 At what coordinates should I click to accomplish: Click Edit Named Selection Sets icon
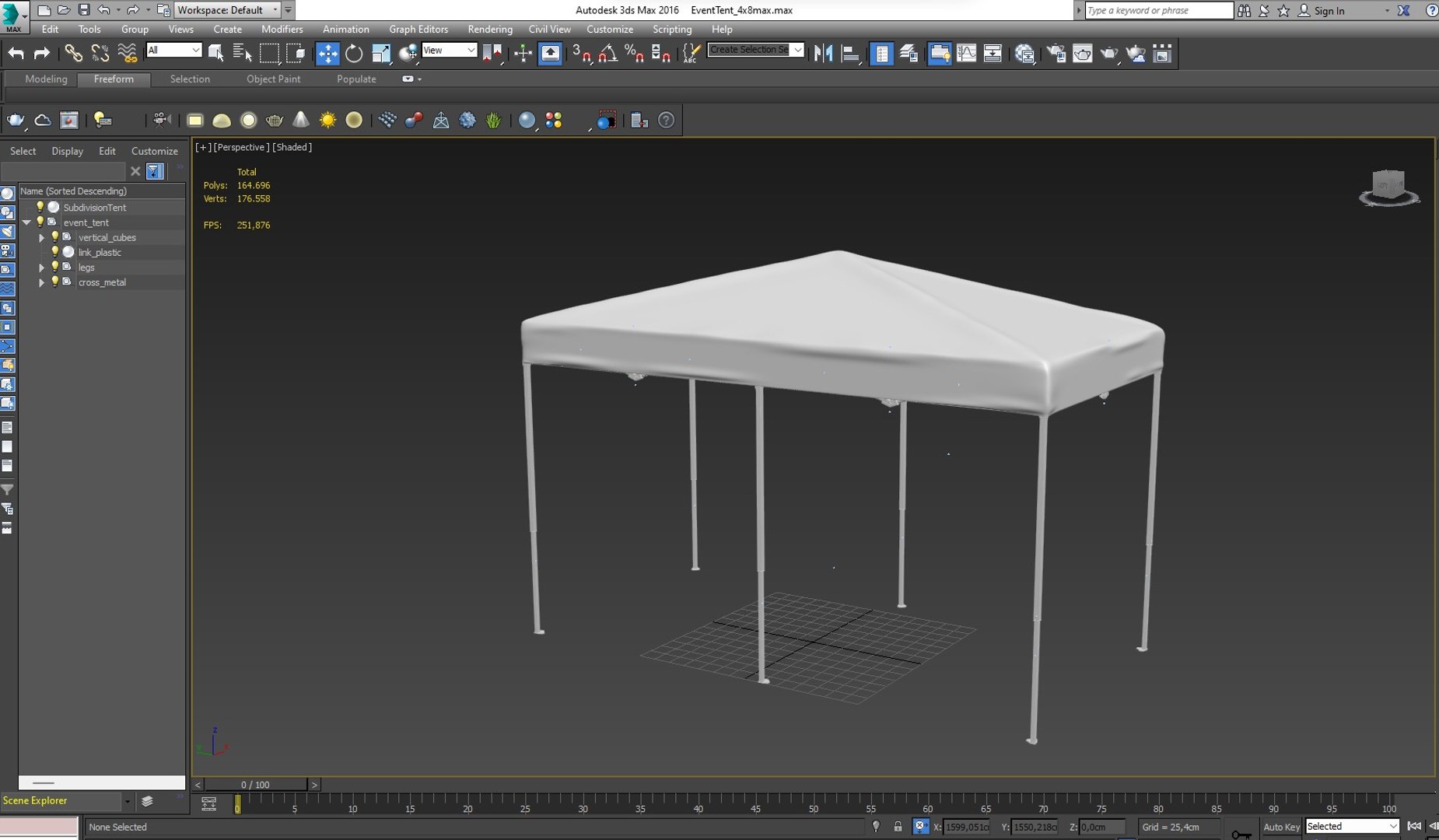[x=691, y=53]
